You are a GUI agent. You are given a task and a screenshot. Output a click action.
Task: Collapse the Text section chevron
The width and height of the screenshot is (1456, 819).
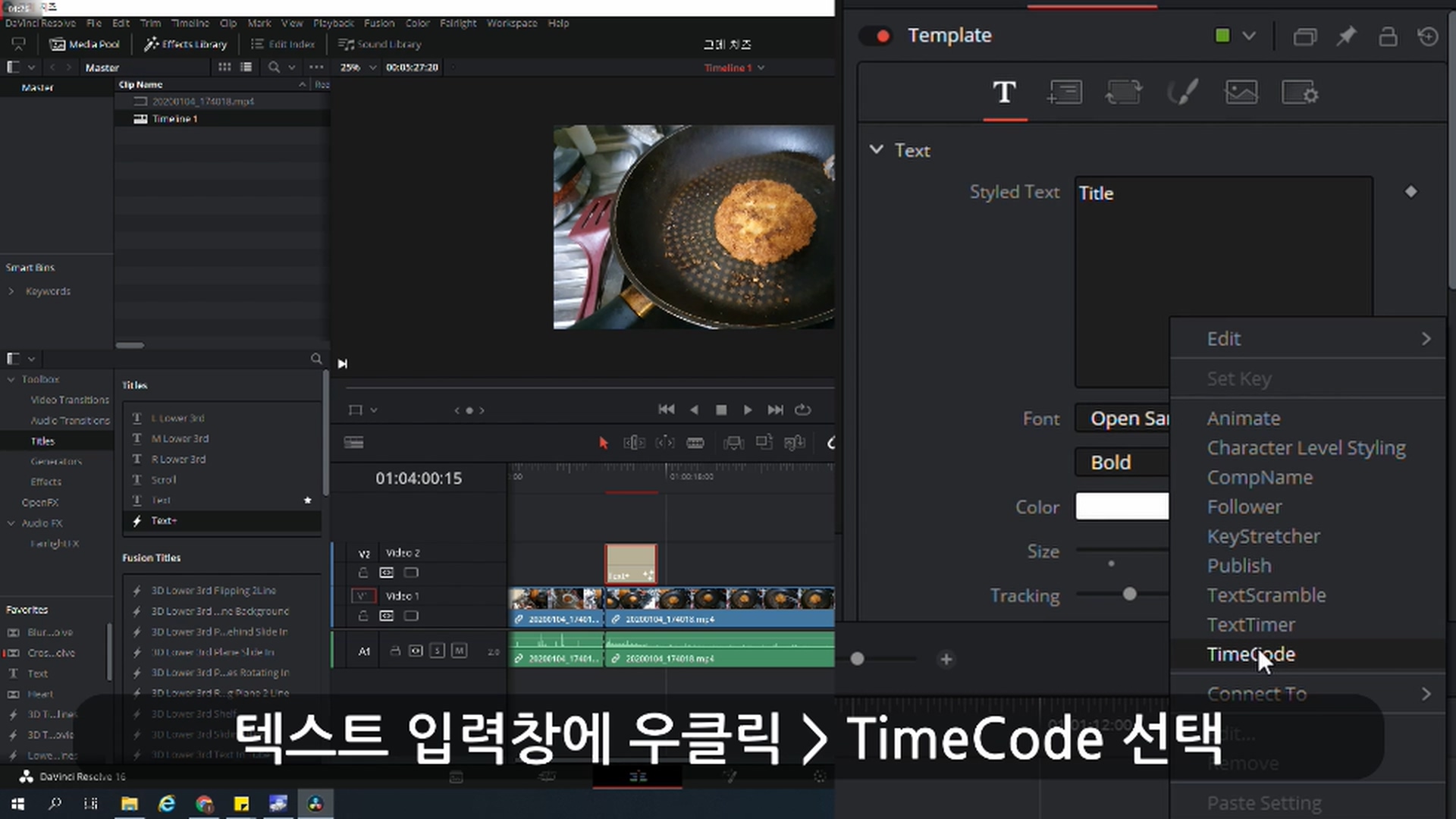click(877, 149)
